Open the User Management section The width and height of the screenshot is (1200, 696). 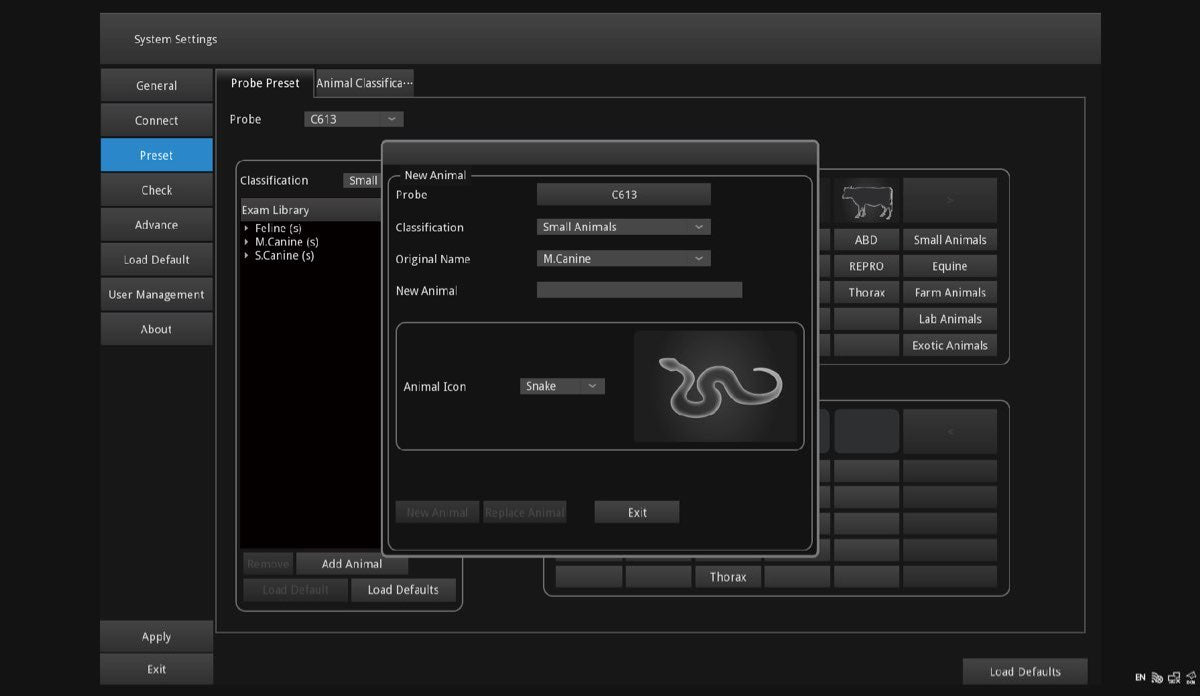[x=156, y=295]
